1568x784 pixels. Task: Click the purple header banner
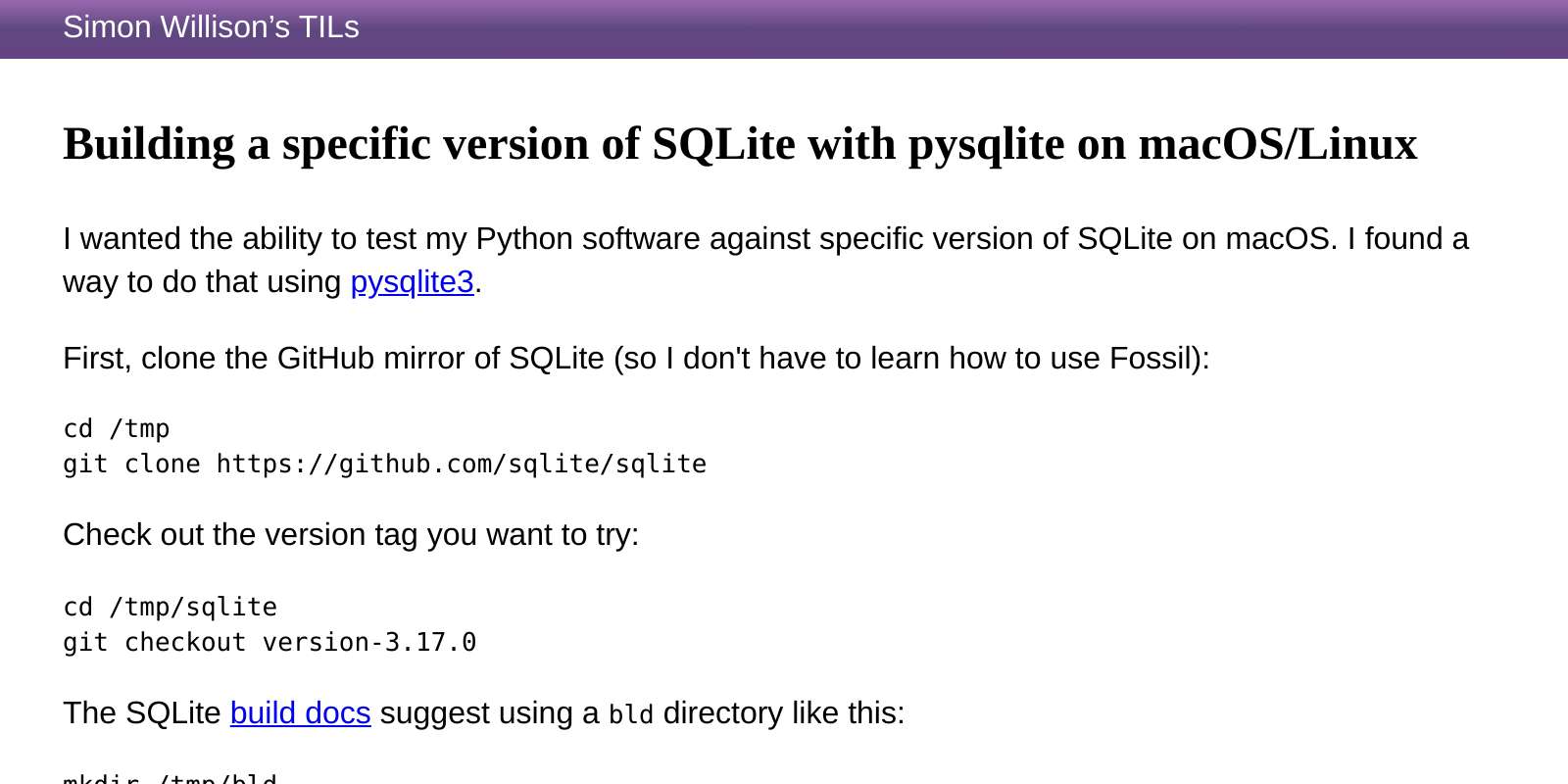[x=784, y=29]
